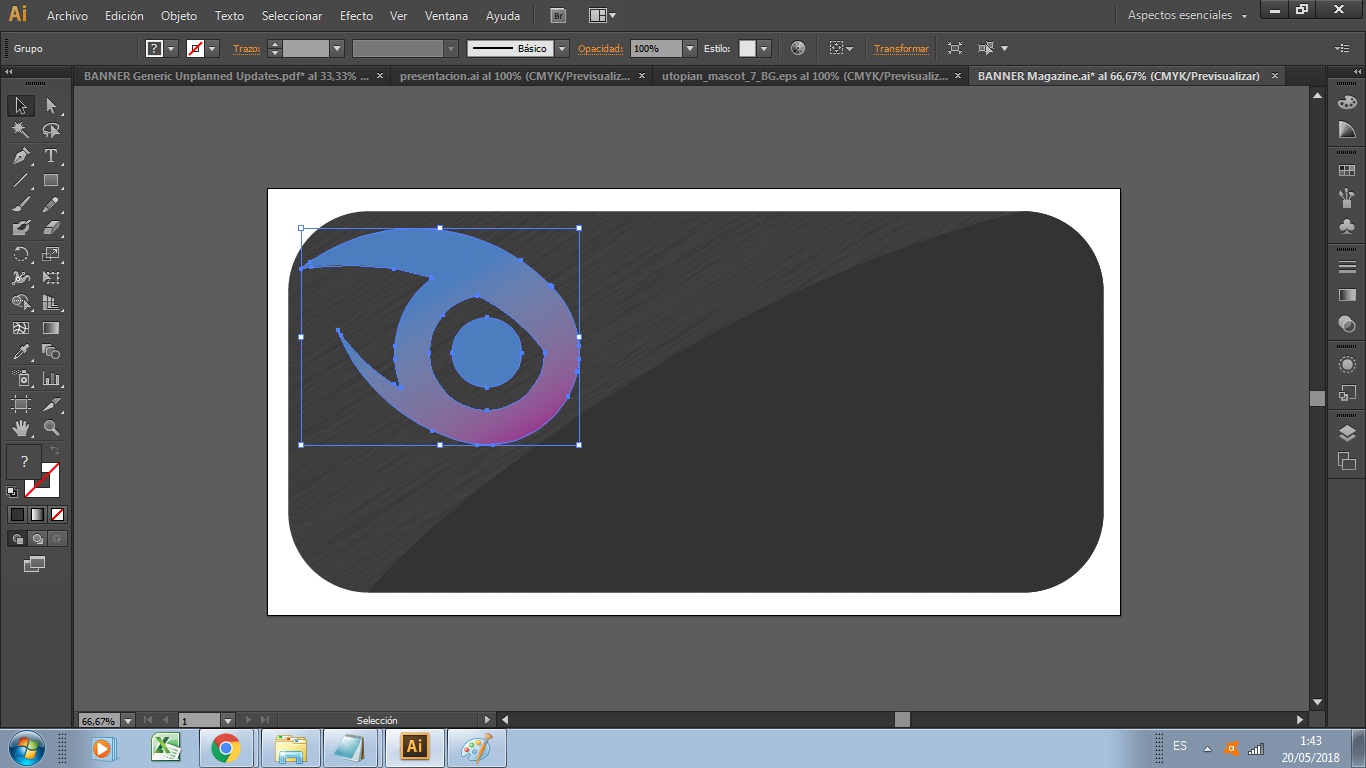Select the Lasso tool

pos(51,131)
